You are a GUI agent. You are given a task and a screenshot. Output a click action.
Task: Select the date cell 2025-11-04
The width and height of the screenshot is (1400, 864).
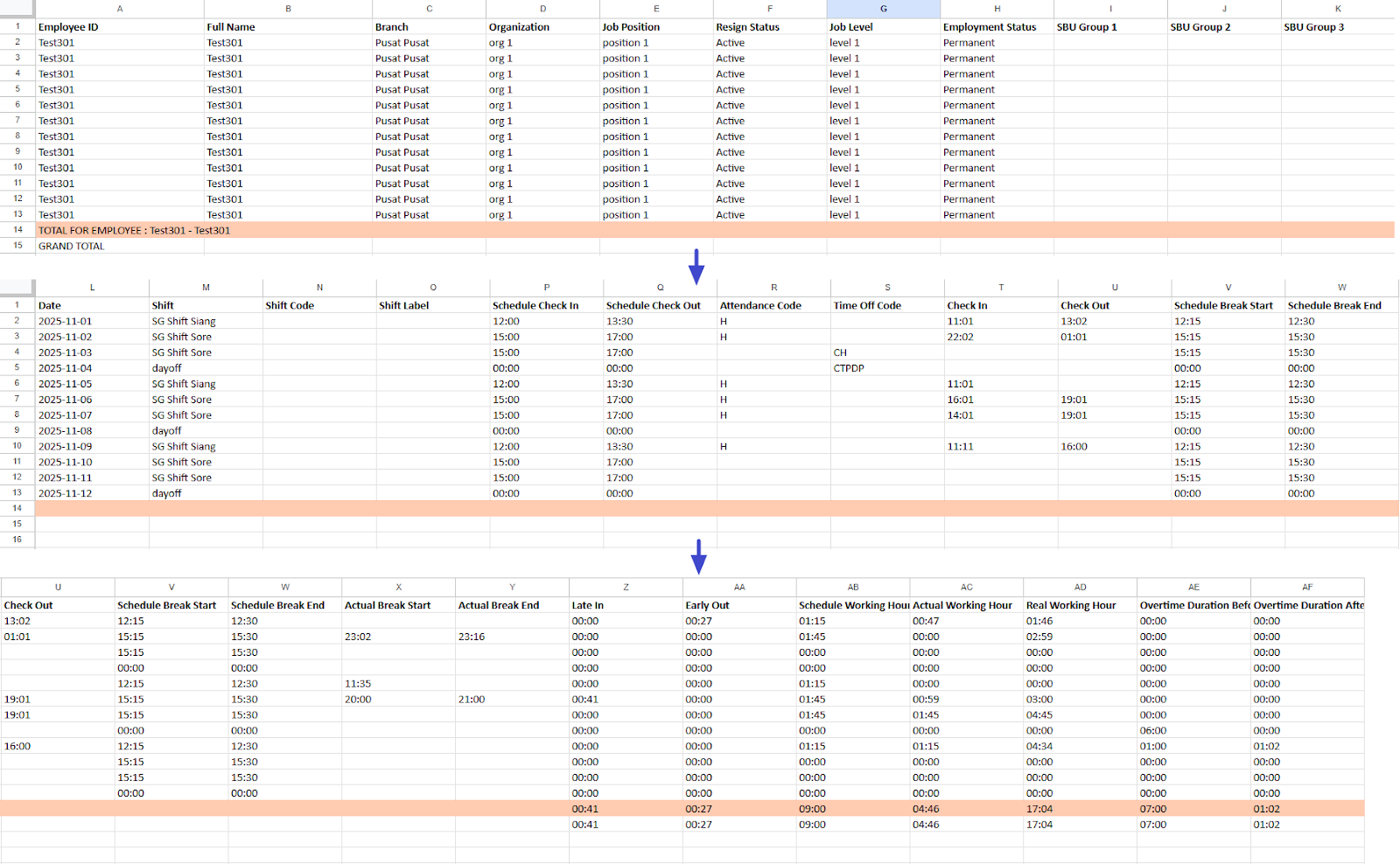[65, 368]
